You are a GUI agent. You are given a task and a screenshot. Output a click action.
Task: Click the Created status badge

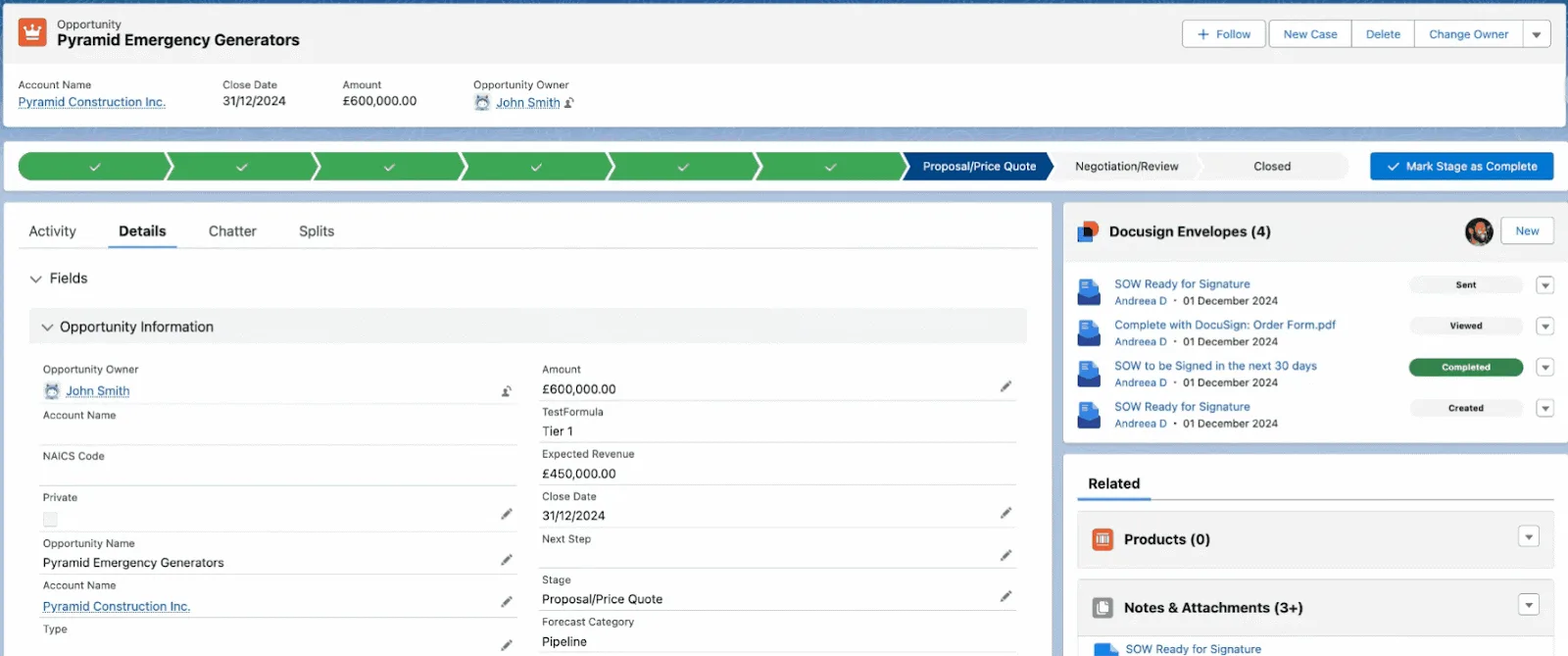coord(1466,408)
